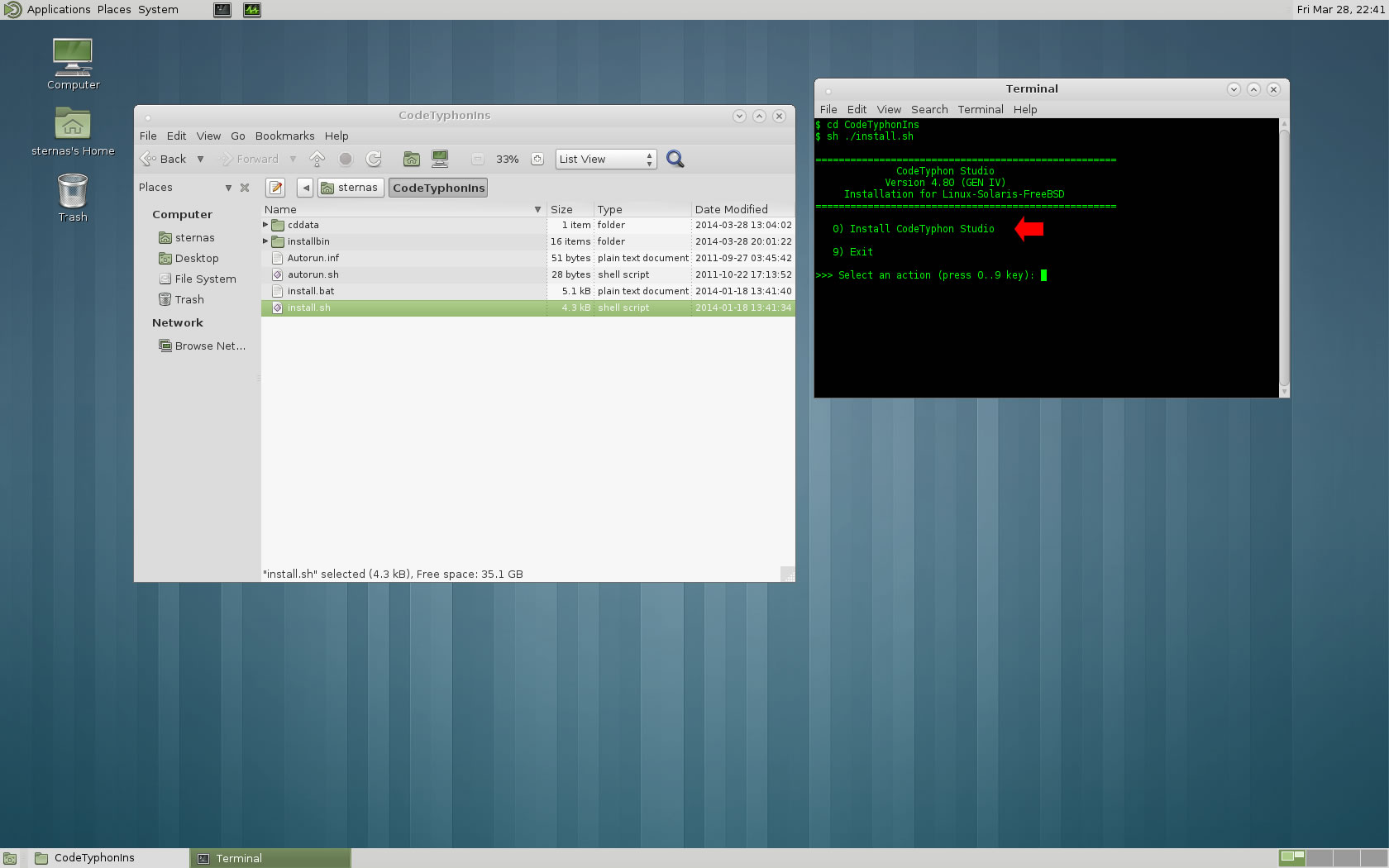Open Forward history dropdown arrow
1389x868 pixels.
click(x=293, y=159)
